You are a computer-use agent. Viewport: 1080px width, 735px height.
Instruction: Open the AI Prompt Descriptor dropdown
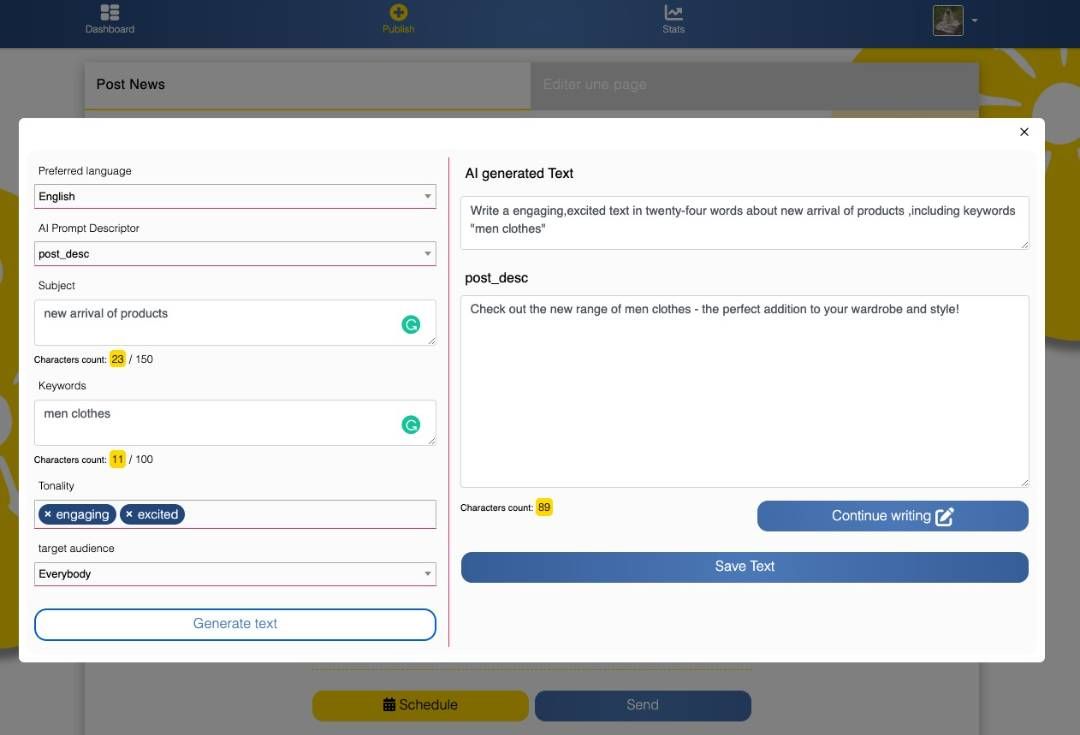coord(235,254)
